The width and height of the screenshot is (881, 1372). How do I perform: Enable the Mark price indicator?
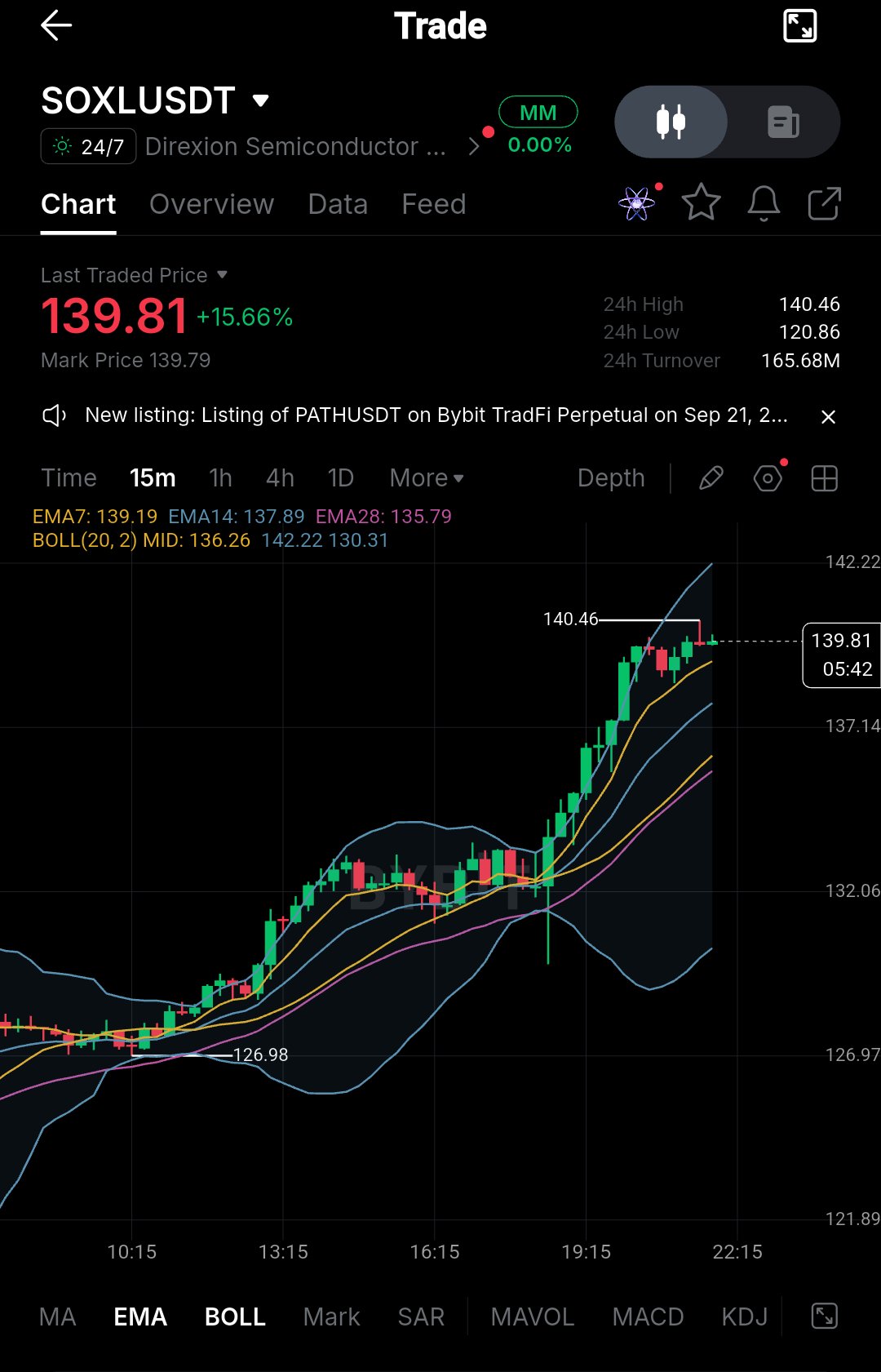coord(331,1316)
